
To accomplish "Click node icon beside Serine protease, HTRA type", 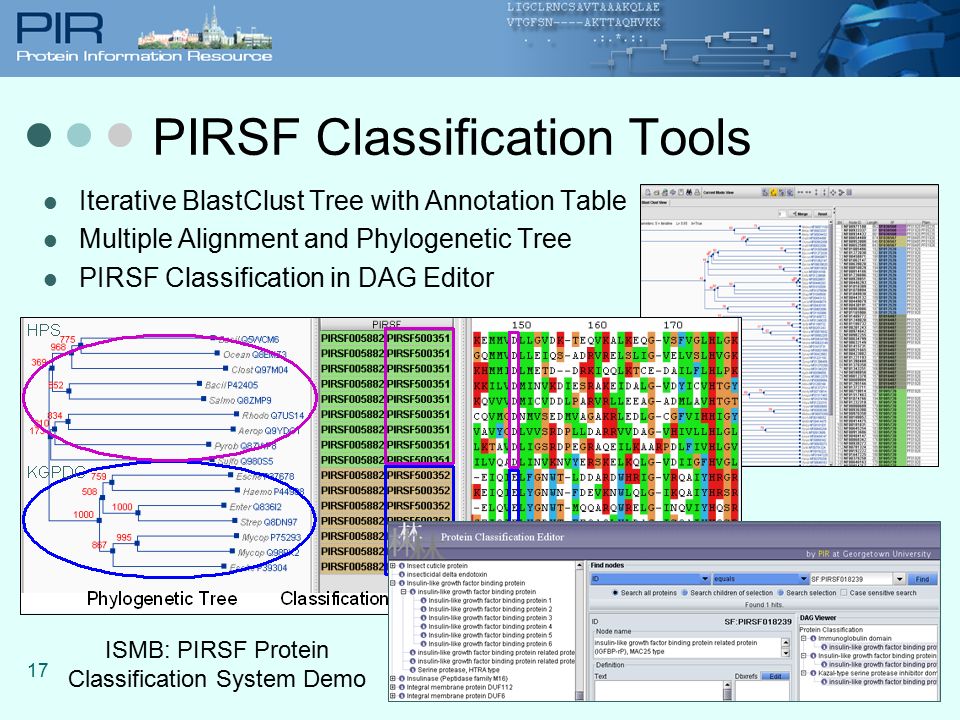I will point(413,670).
